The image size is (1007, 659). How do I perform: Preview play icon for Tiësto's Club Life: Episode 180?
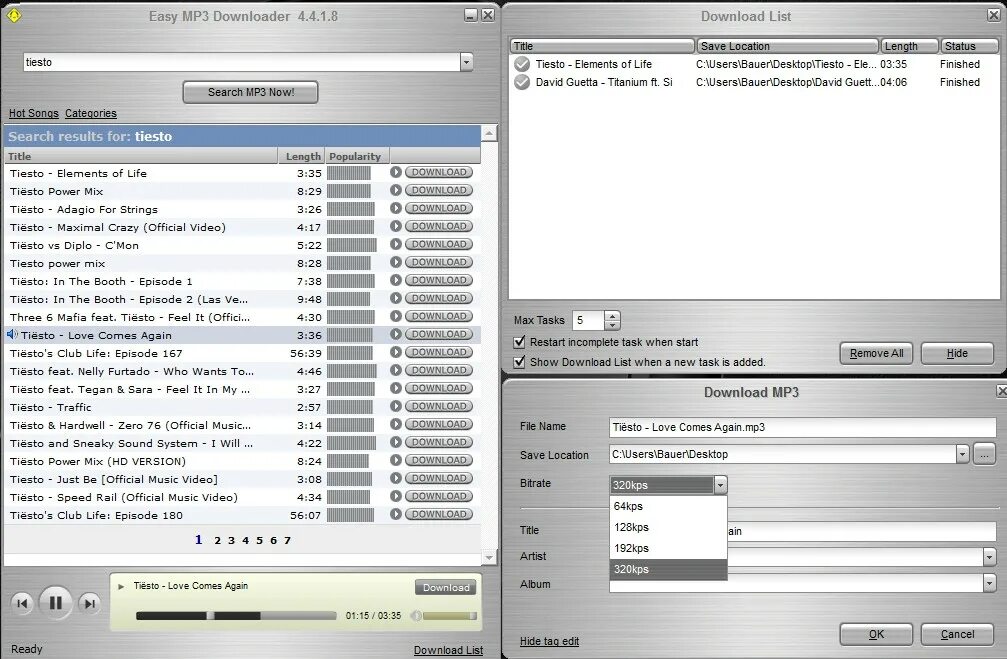coord(396,514)
